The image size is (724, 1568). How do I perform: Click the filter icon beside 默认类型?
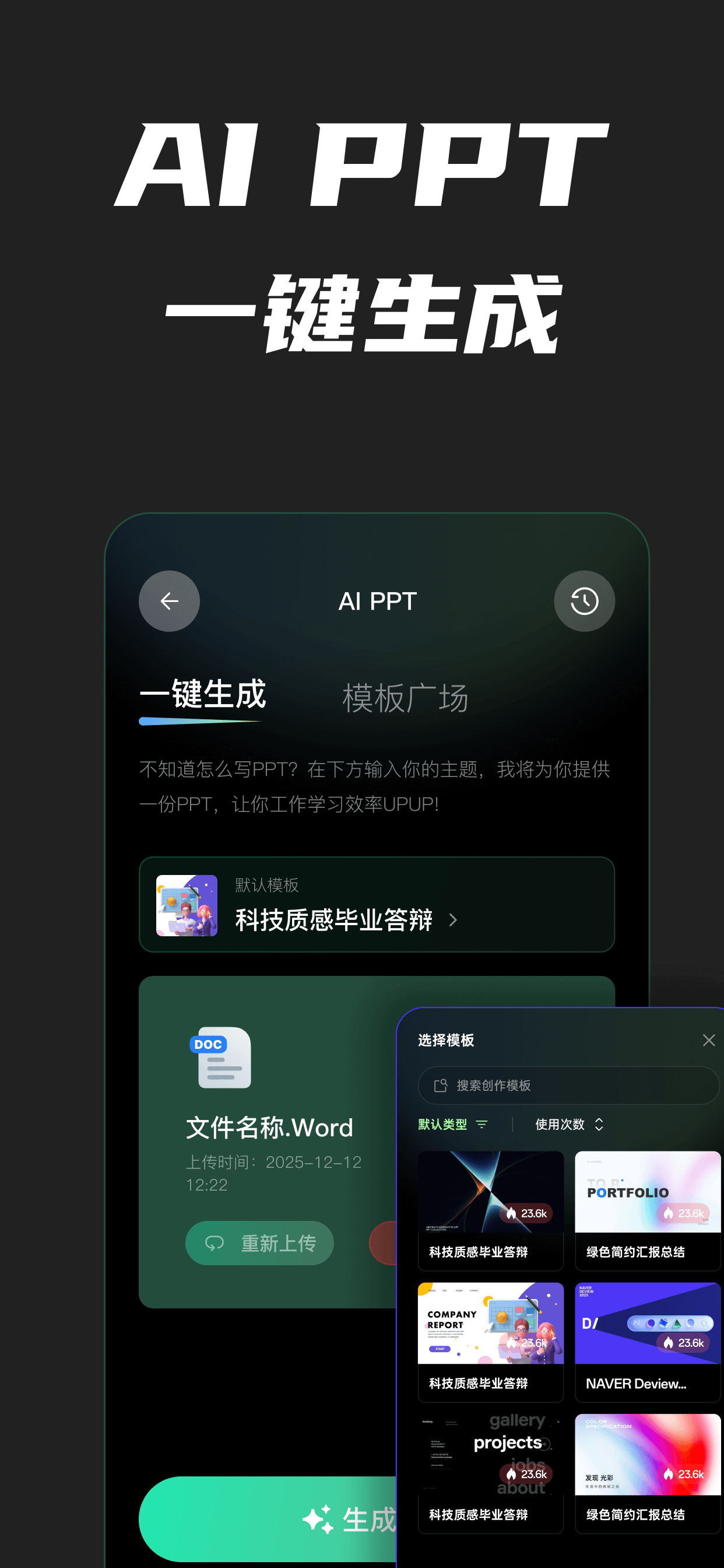(x=482, y=1124)
